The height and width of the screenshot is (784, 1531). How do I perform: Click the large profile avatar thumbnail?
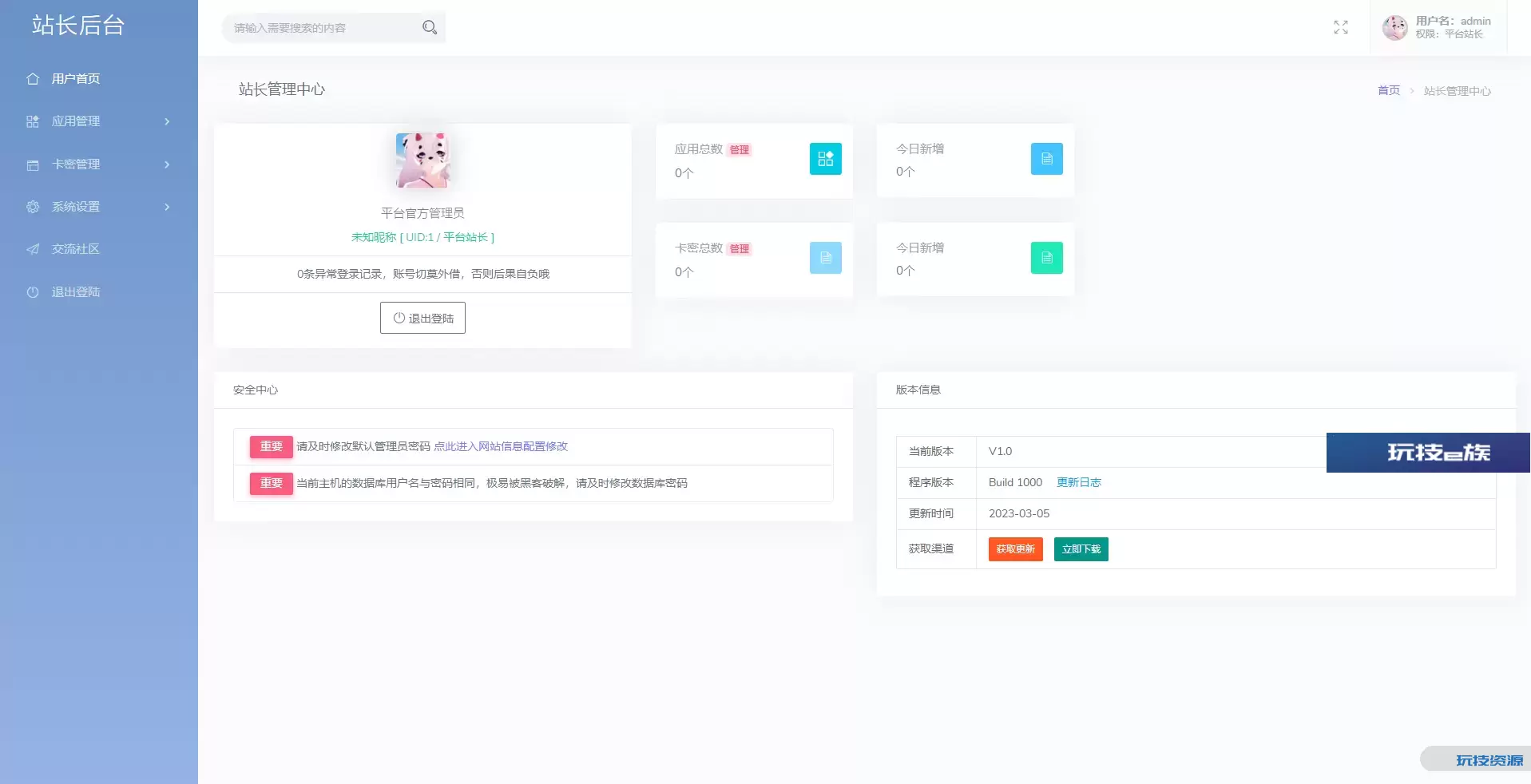tap(422, 160)
